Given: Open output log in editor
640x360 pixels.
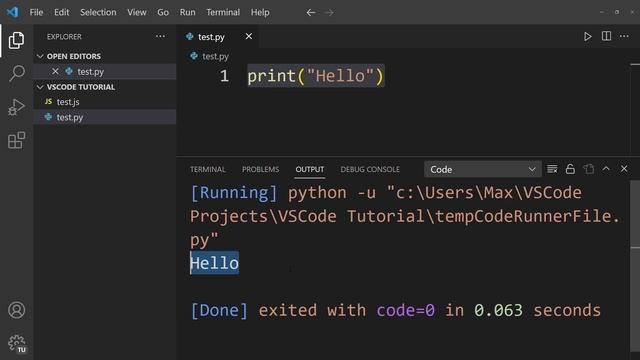Looking at the screenshot, I should coord(589,169).
